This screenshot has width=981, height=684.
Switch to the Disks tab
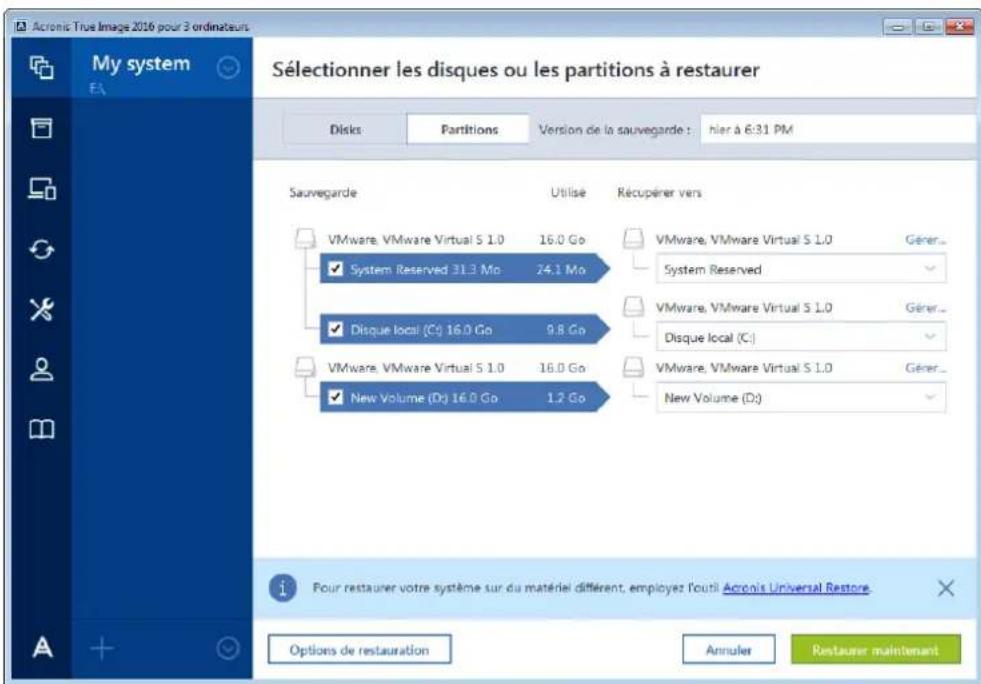point(345,130)
